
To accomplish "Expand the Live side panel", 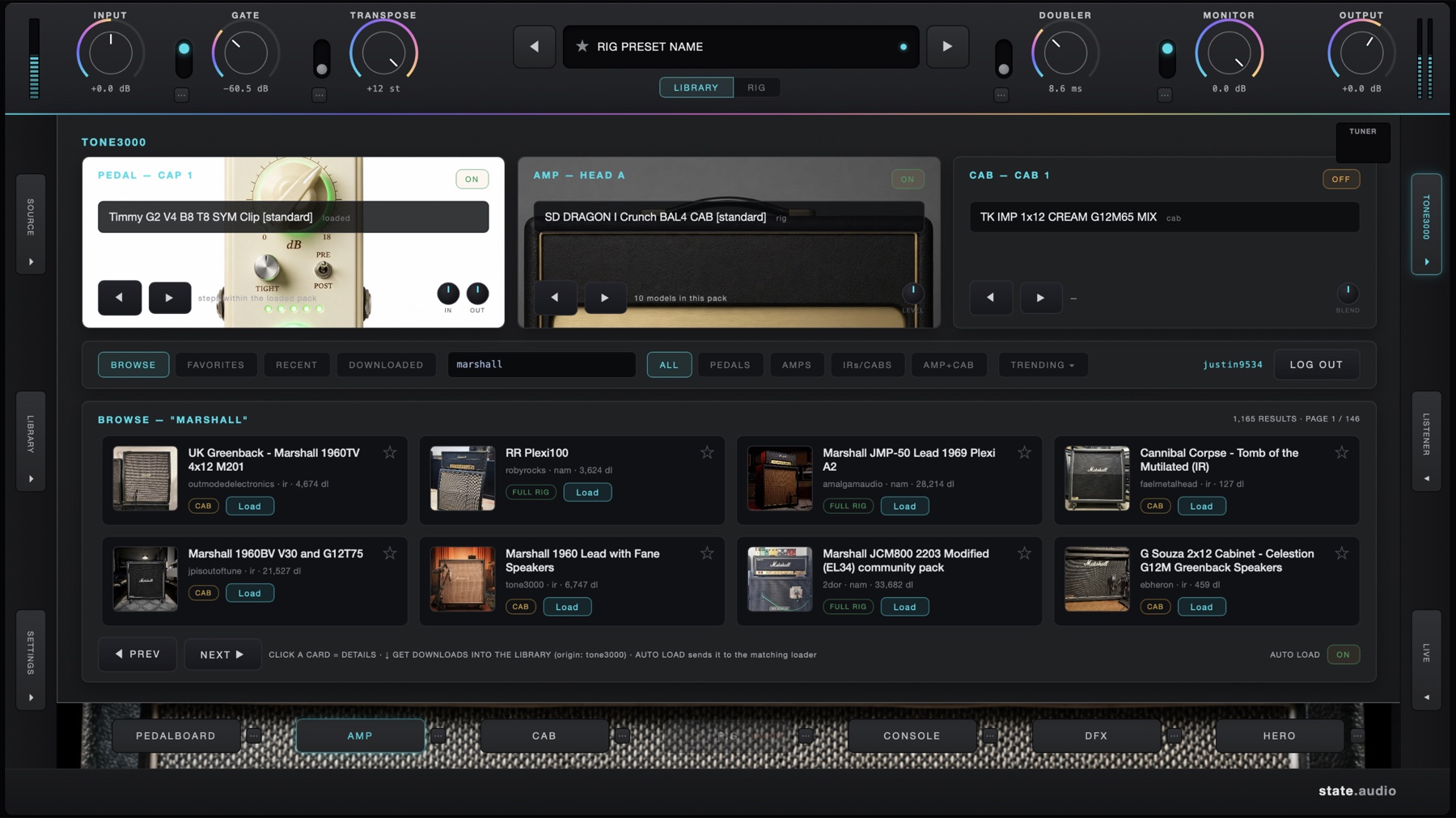I will 1426,659.
